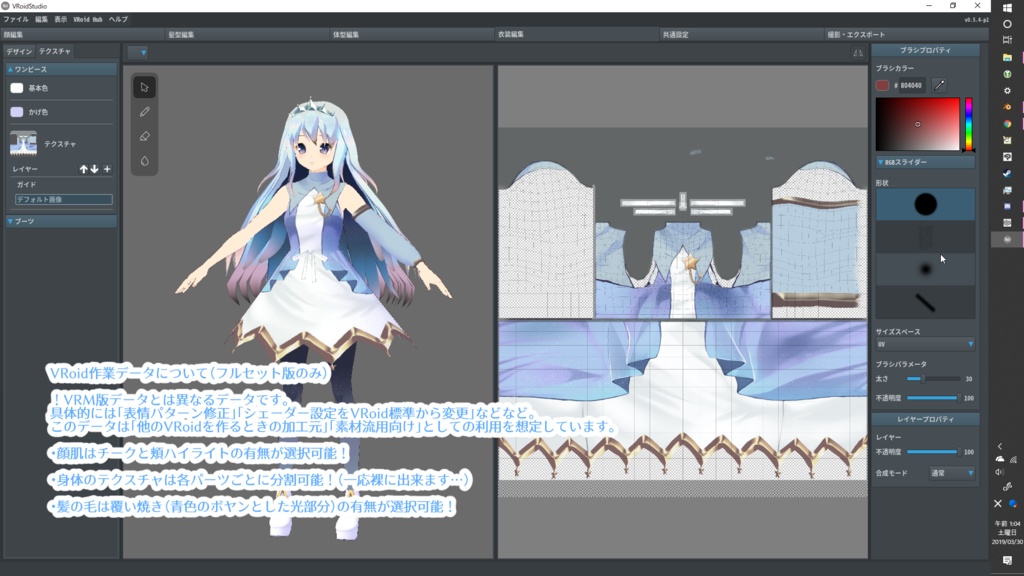Move the texture layer up with the arrow
Image resolution: width=1024 pixels, height=576 pixels.
(x=83, y=169)
